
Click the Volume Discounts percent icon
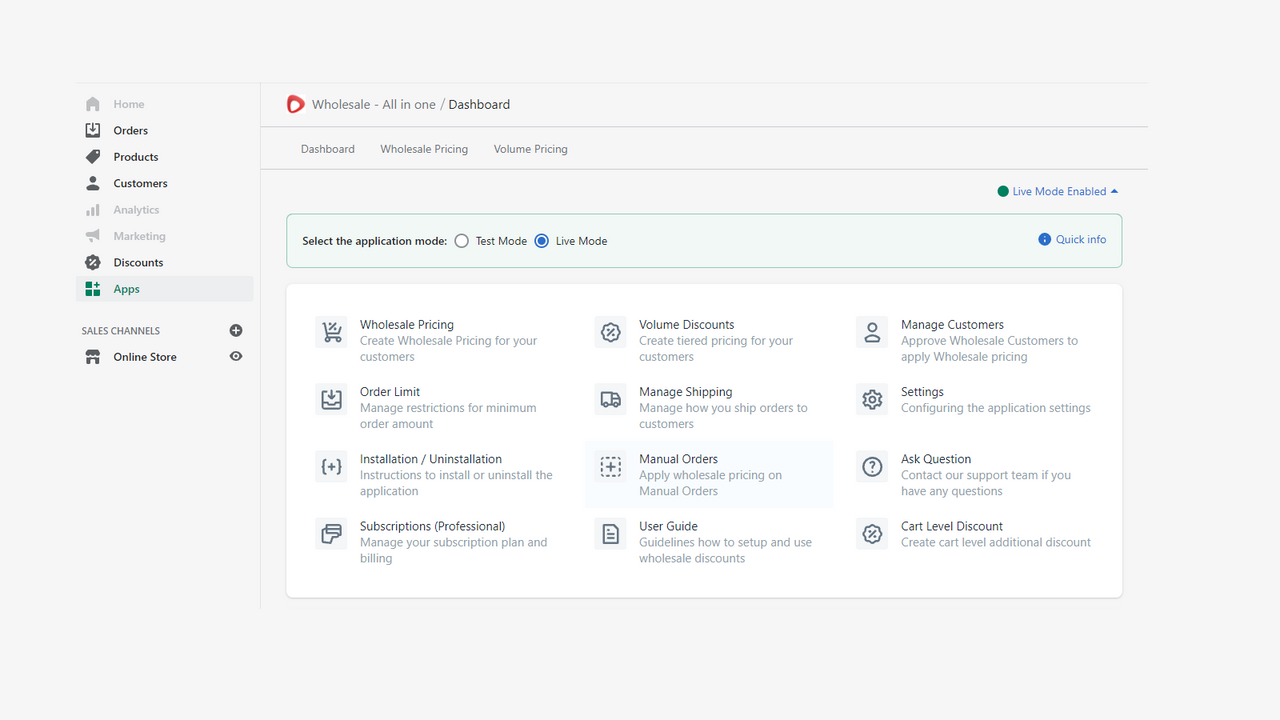tap(611, 332)
